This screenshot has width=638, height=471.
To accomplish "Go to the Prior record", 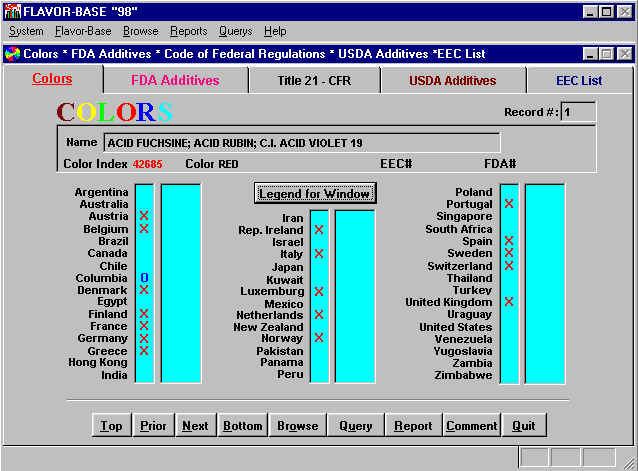I will click(153, 425).
